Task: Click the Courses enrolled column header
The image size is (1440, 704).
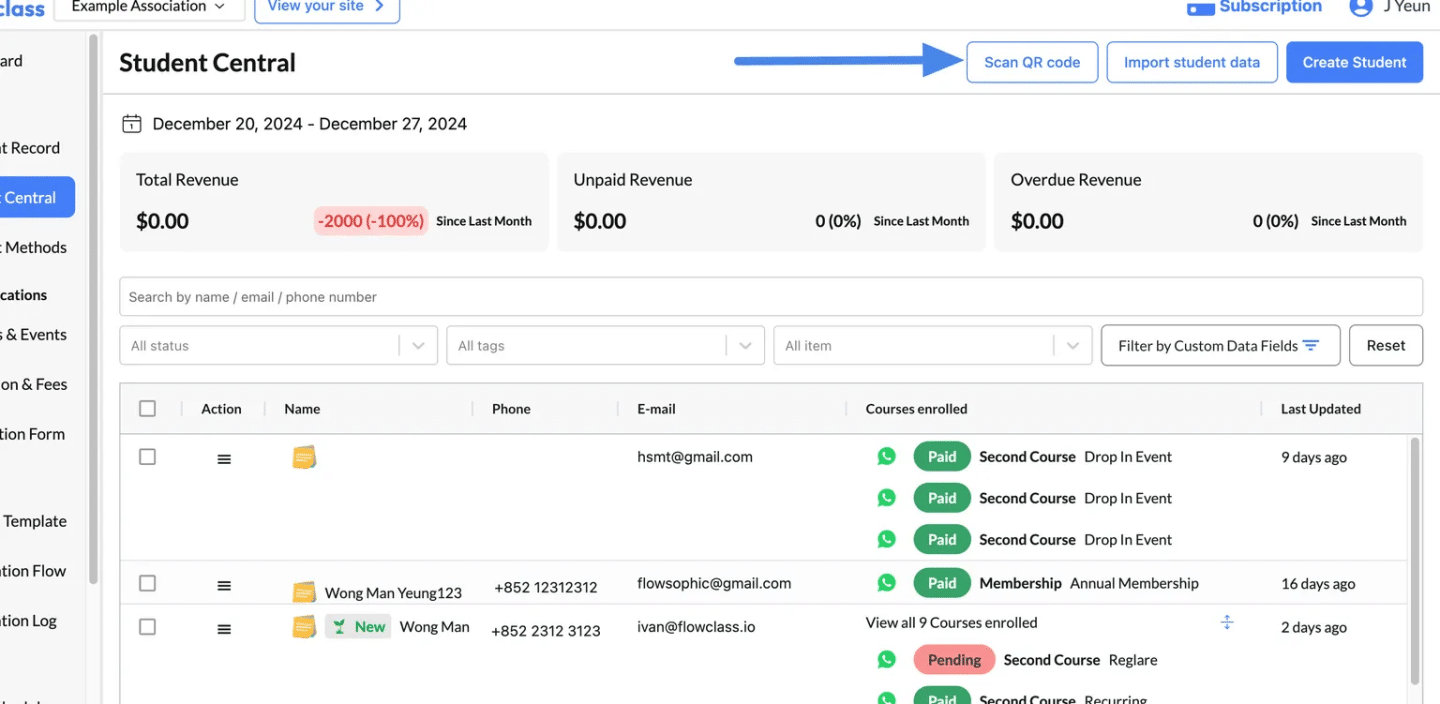Action: tap(916, 409)
